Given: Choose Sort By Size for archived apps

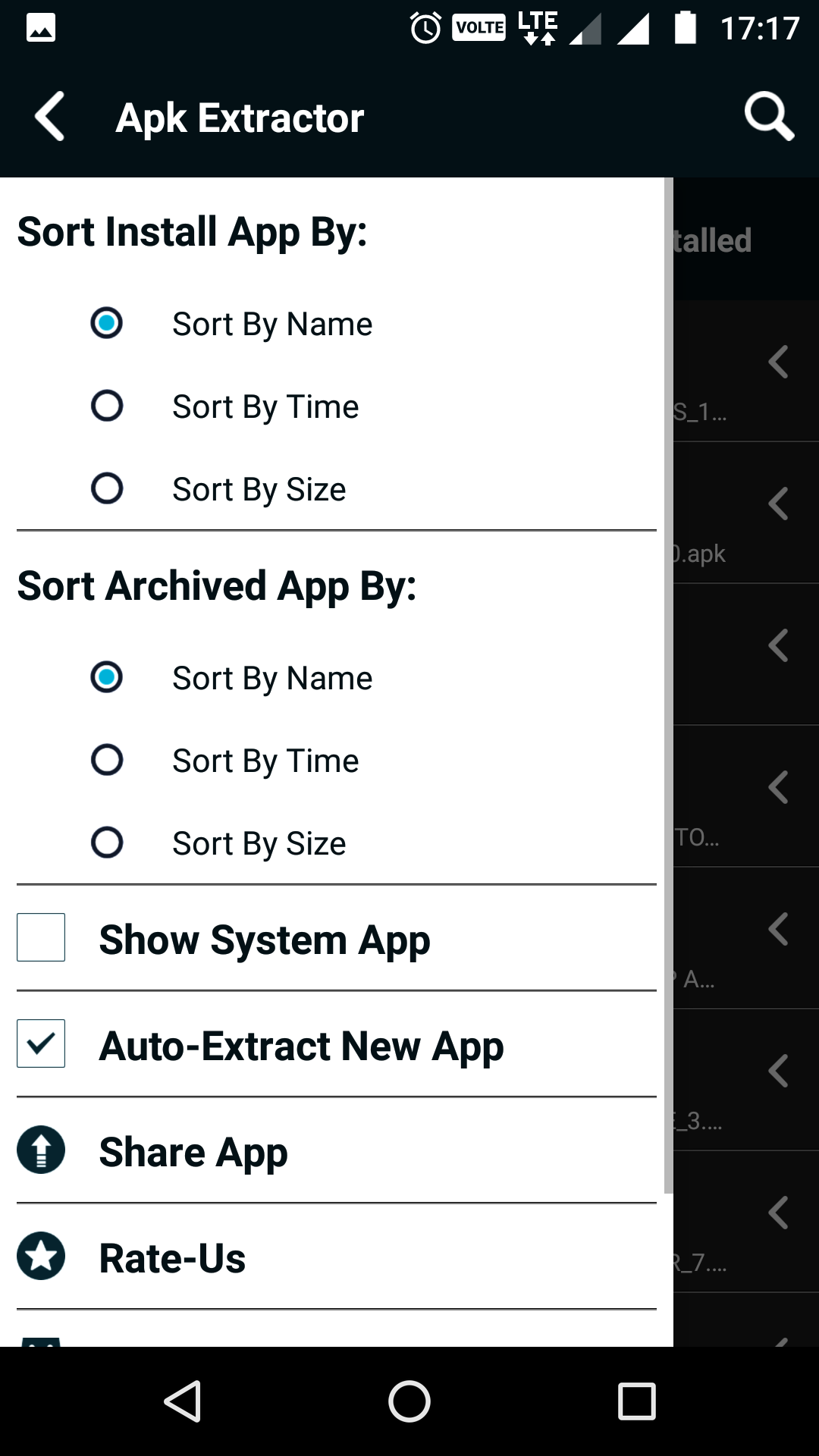Looking at the screenshot, I should [x=107, y=843].
